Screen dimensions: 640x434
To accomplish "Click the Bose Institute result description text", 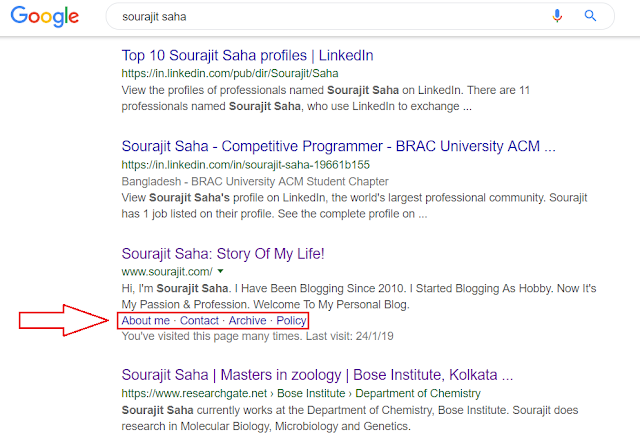I will [358, 417].
